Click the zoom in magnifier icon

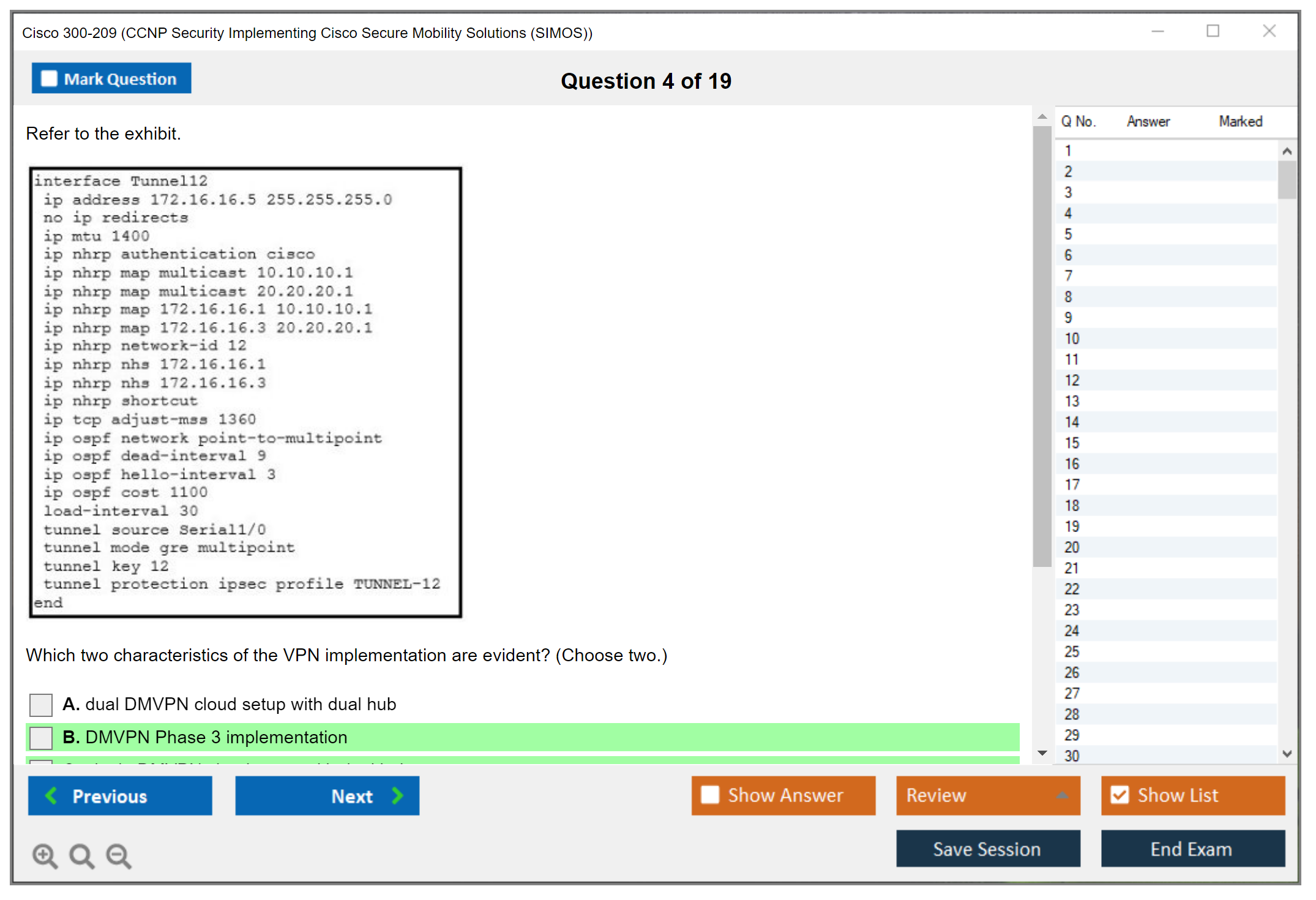pyautogui.click(x=45, y=855)
